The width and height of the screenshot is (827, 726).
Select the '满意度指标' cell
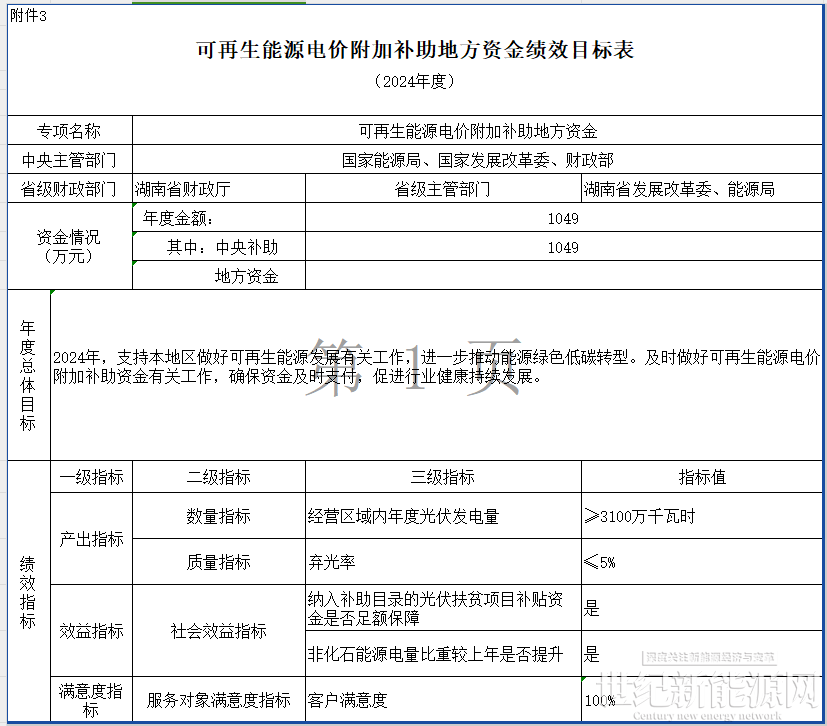[x=91, y=699]
